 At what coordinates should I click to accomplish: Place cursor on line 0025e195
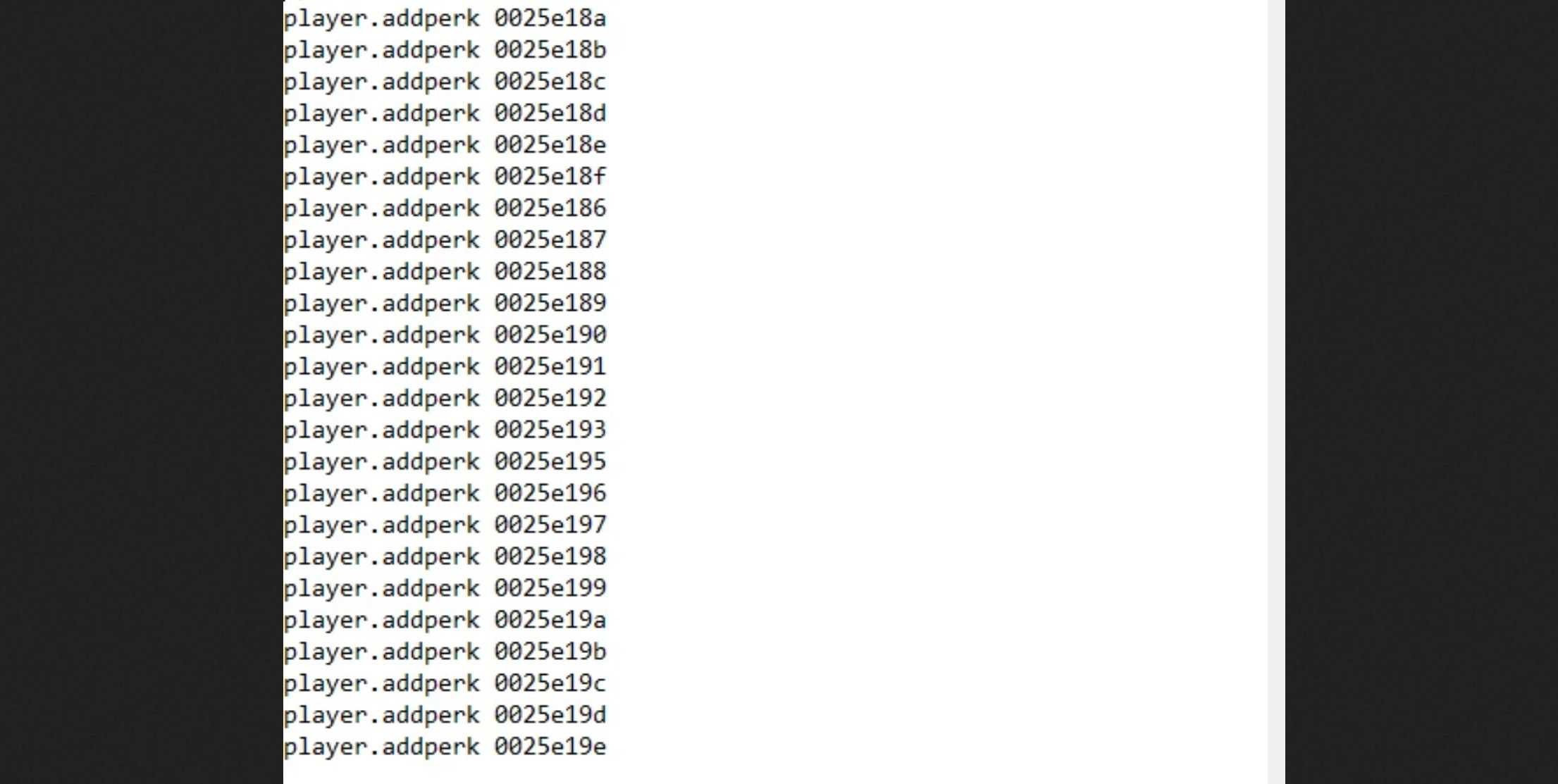[x=445, y=462]
